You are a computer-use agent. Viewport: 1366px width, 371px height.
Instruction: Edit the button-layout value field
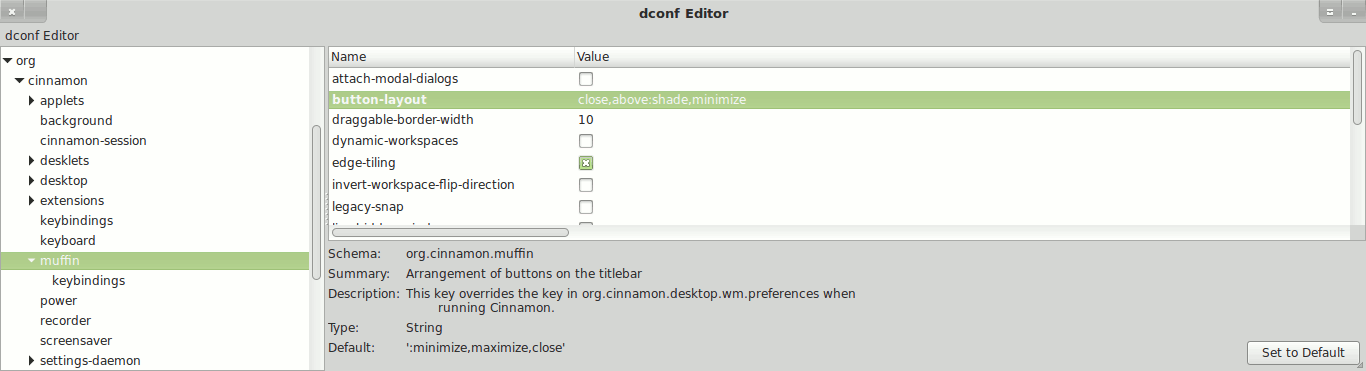[962, 100]
